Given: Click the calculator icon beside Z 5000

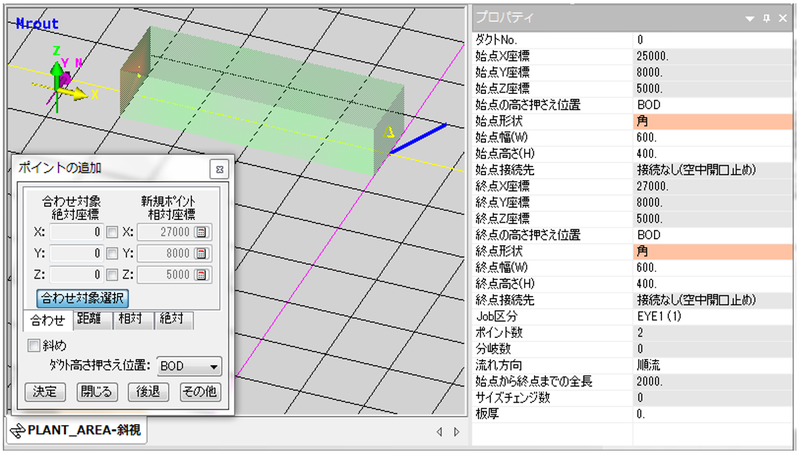Looking at the screenshot, I should tap(200, 274).
